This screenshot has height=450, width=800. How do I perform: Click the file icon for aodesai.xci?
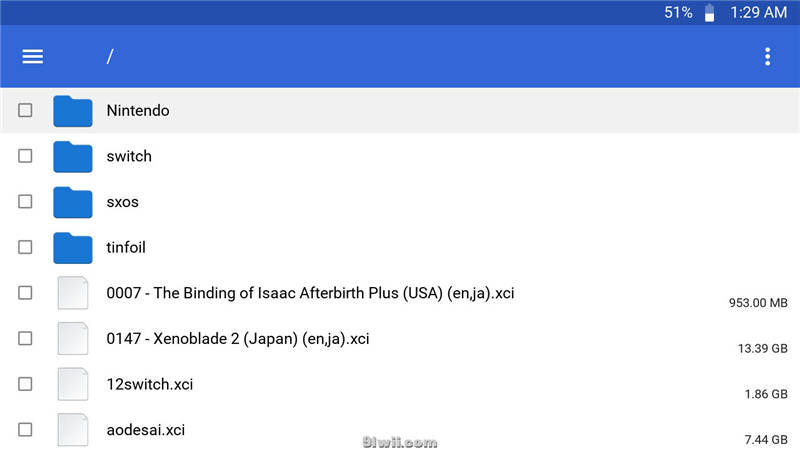(x=72, y=430)
